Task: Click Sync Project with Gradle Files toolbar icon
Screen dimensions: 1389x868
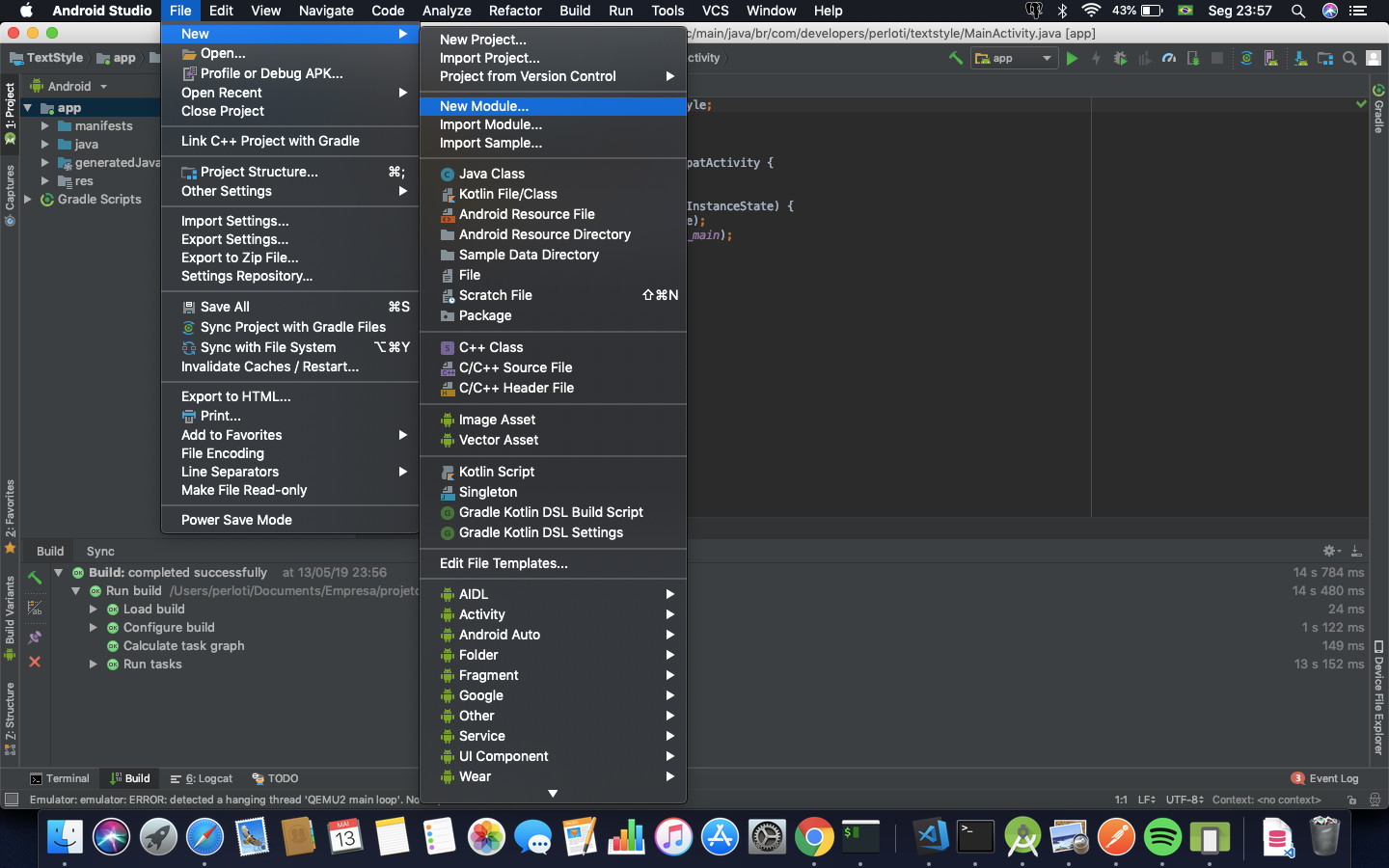Action: click(x=1246, y=59)
